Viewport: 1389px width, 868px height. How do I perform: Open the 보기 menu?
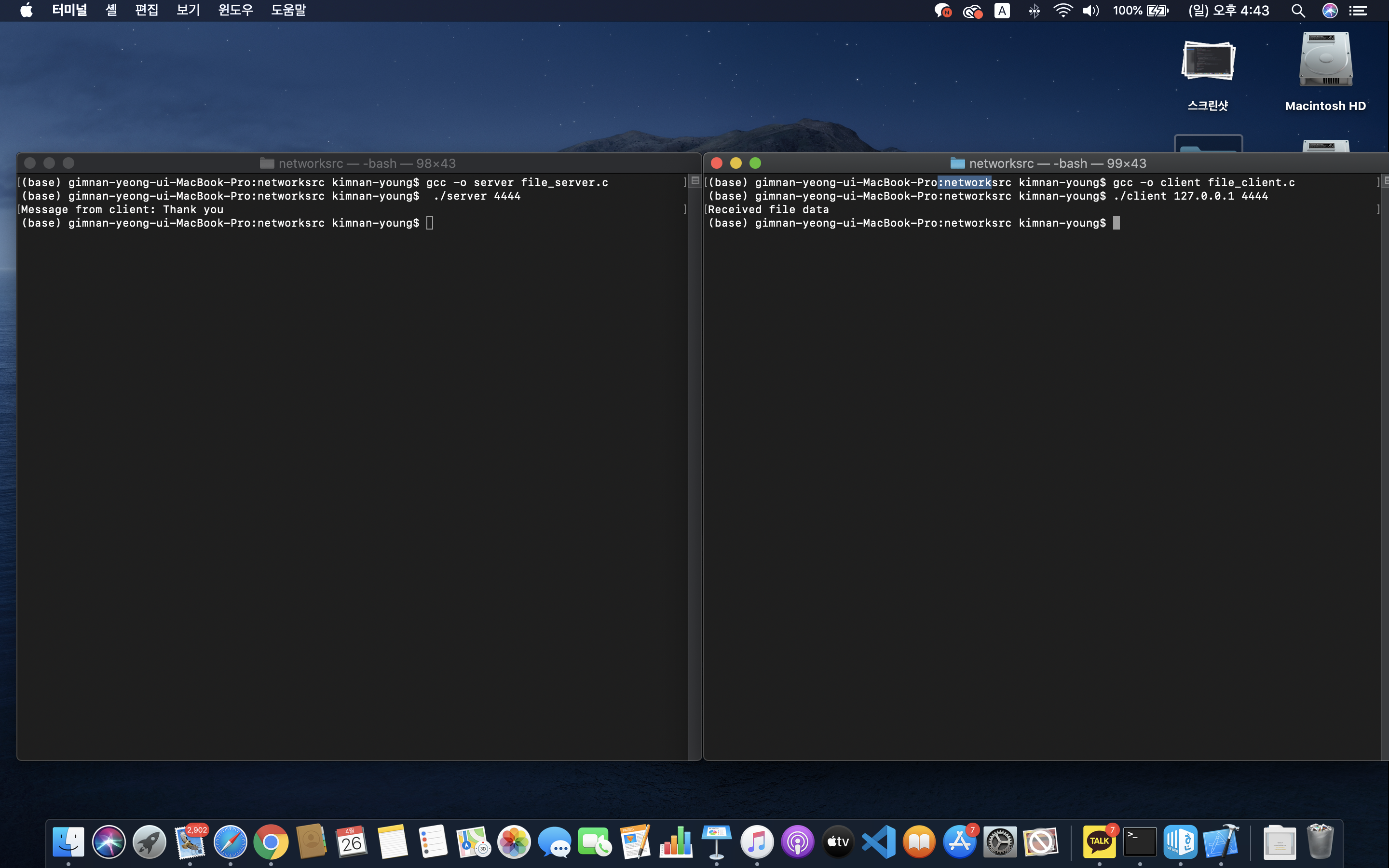click(x=188, y=10)
